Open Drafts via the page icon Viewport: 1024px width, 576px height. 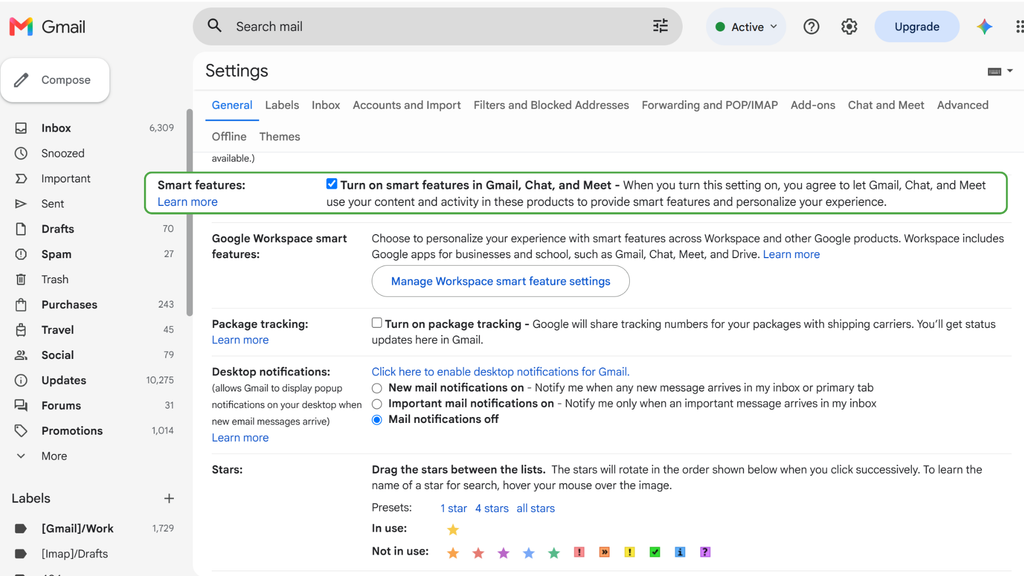[21, 229]
